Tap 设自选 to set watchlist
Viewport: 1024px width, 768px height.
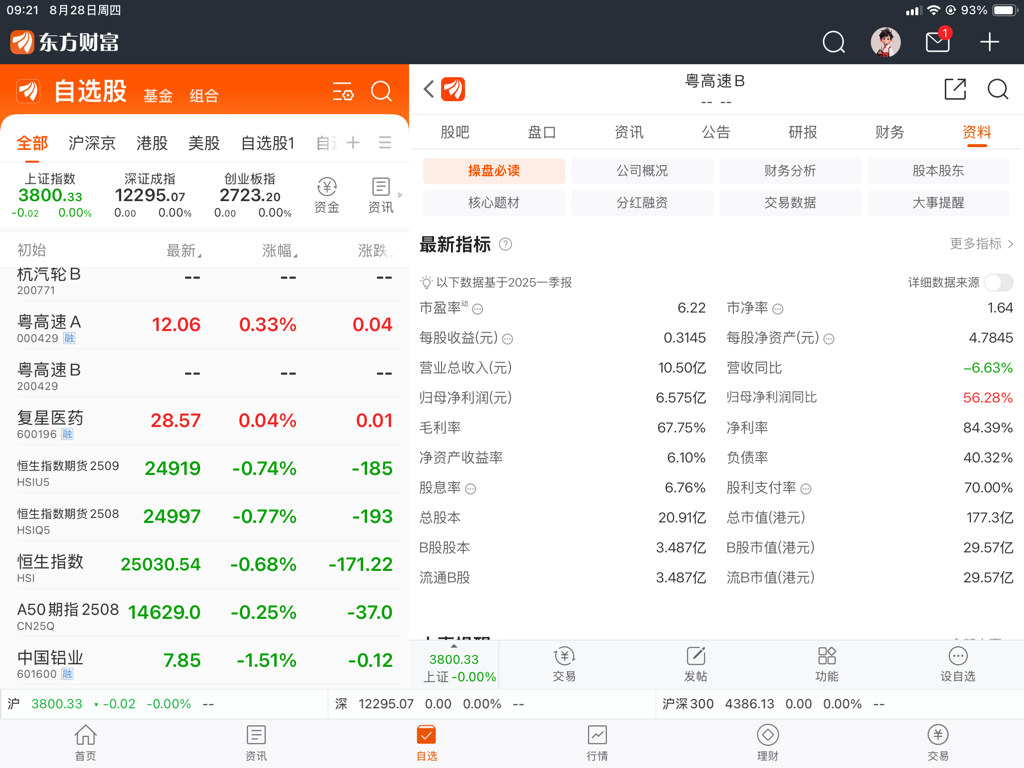(958, 664)
